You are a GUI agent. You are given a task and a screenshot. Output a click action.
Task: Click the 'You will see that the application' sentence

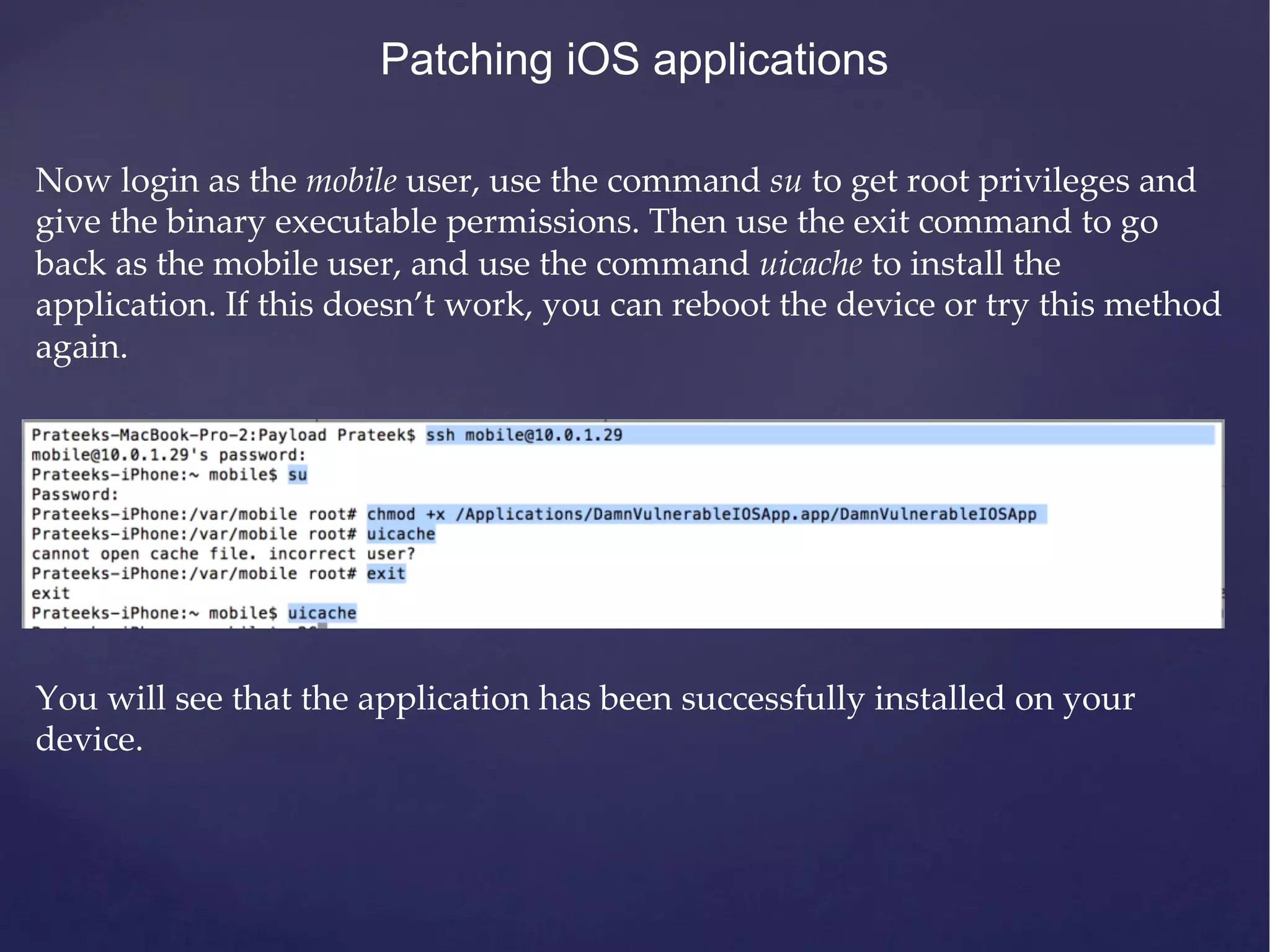[x=585, y=718]
